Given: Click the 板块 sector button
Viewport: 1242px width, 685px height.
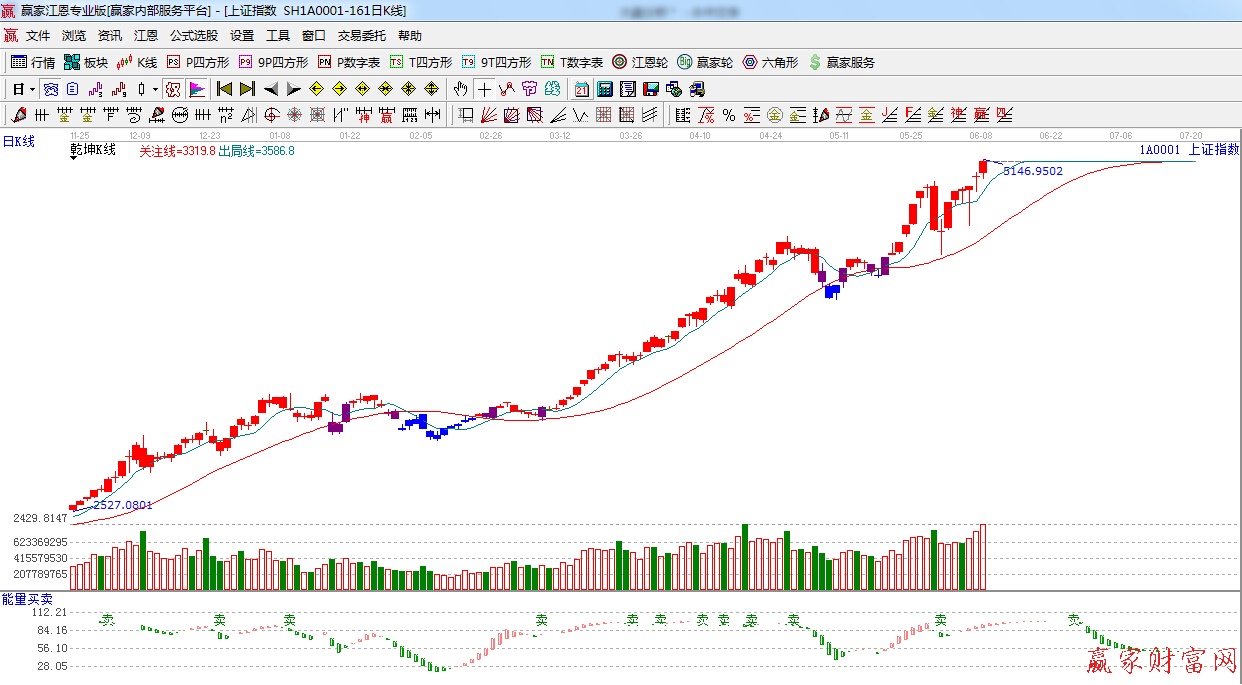Looking at the screenshot, I should click(x=86, y=62).
